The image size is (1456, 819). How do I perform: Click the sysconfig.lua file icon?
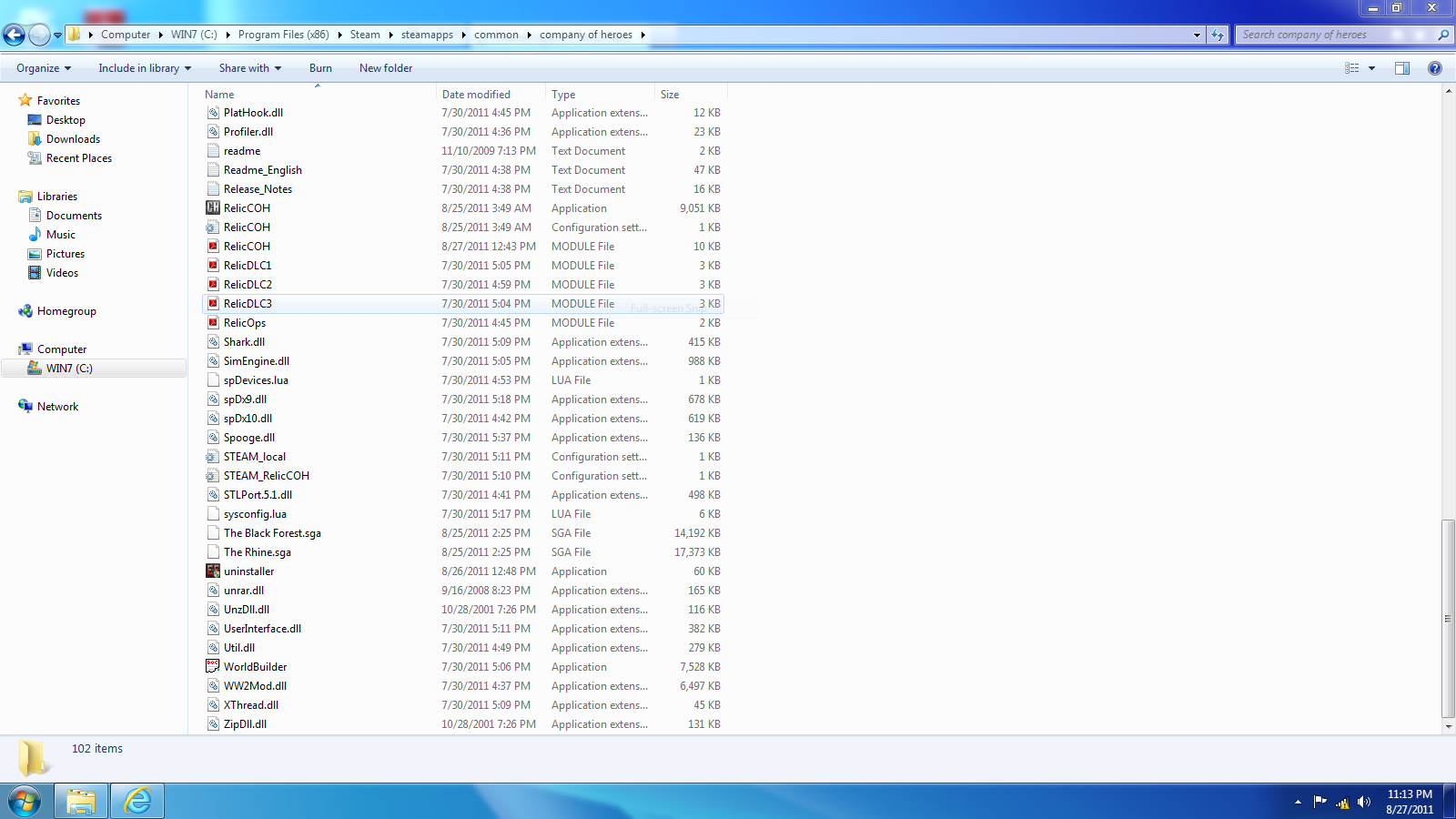point(213,514)
